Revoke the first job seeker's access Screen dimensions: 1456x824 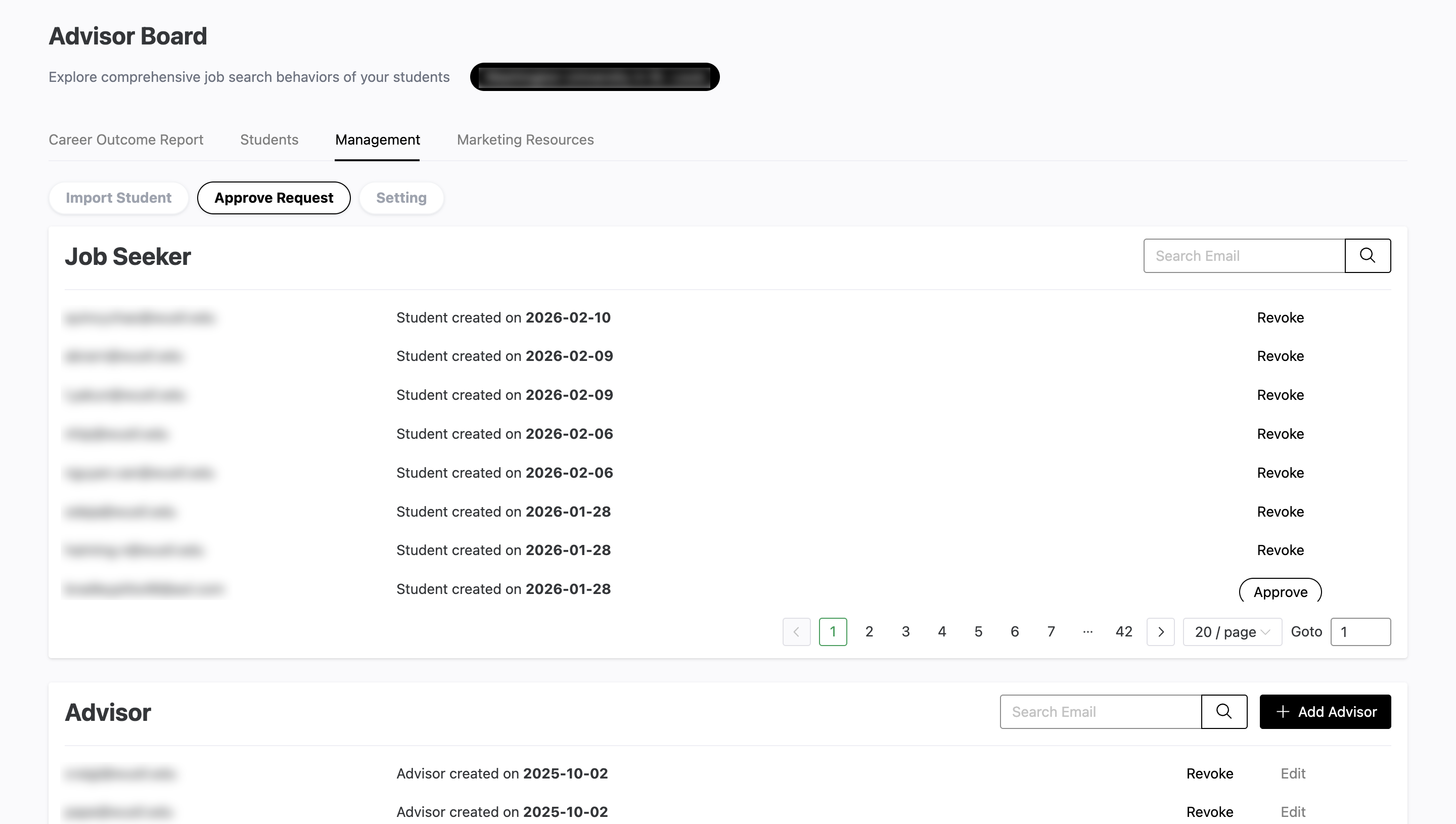click(x=1280, y=317)
